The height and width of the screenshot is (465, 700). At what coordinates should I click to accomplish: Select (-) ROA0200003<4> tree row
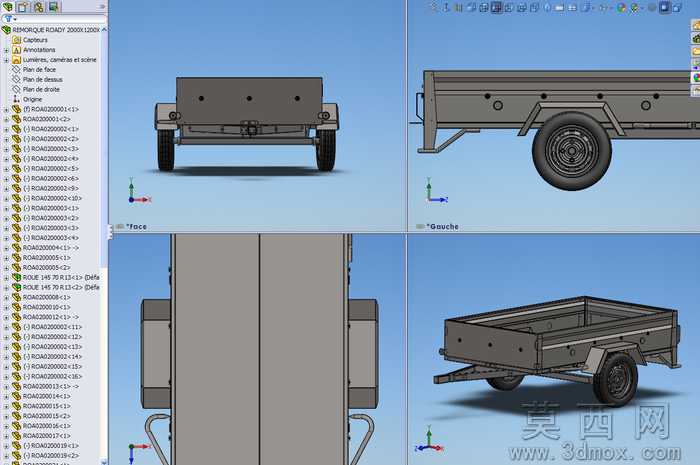(x=51, y=238)
